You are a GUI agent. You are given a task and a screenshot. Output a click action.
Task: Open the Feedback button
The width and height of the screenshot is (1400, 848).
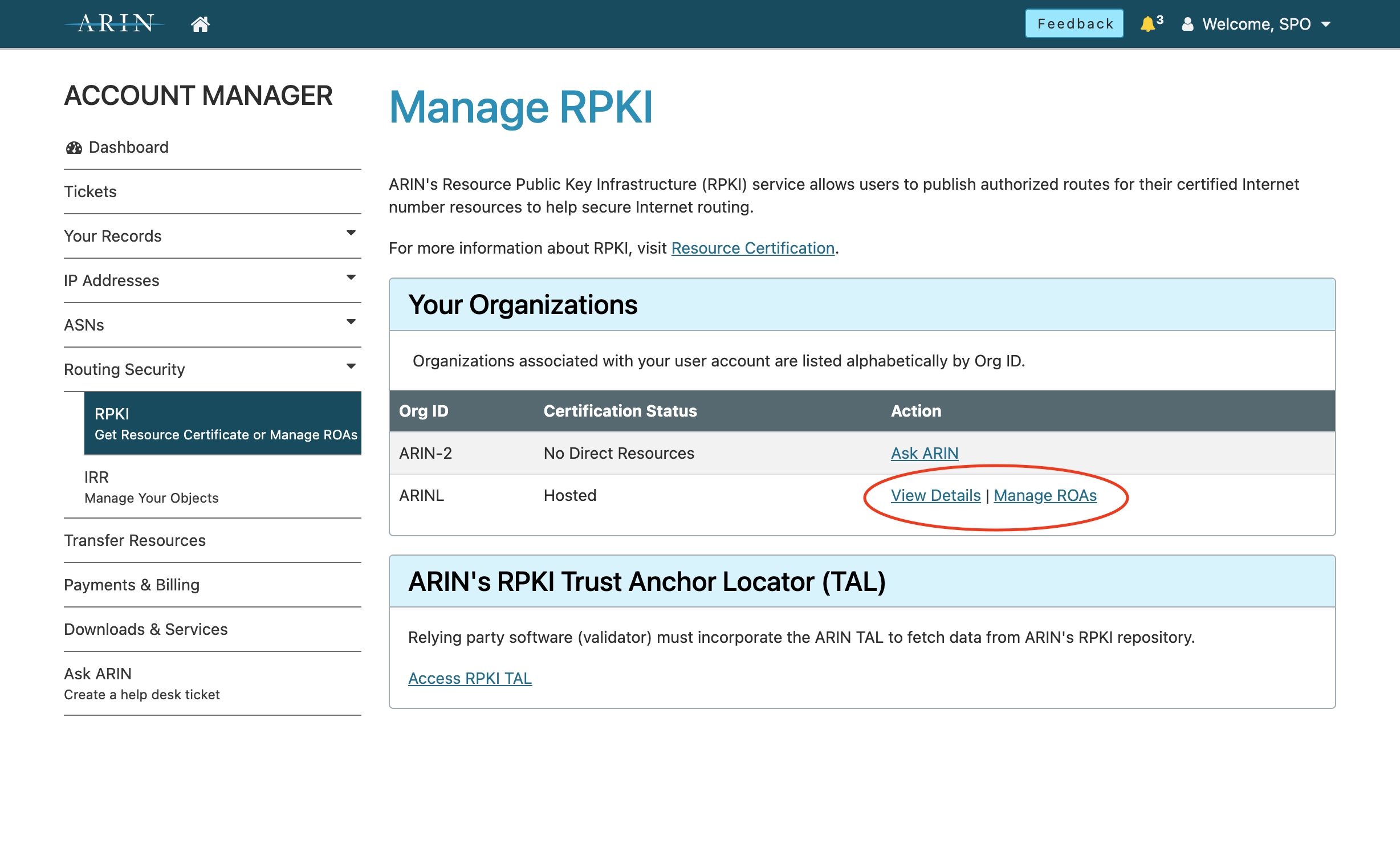click(1075, 23)
